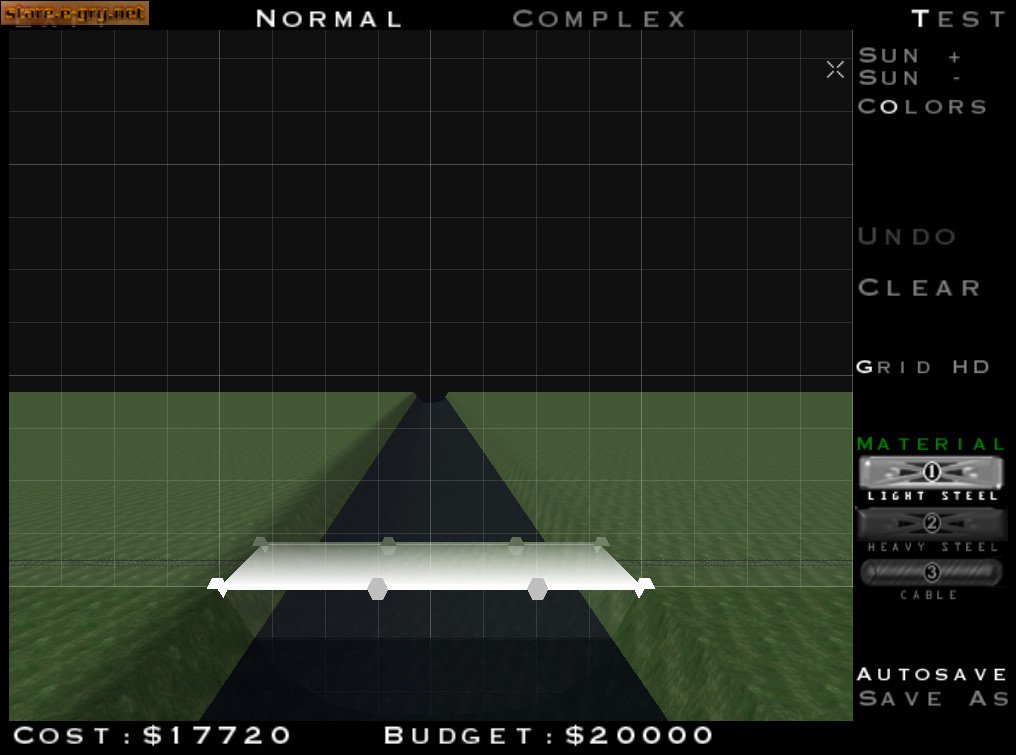Click the rear right hexagonal bridge joint
Screen dimensions: 1016x755
tap(515, 545)
